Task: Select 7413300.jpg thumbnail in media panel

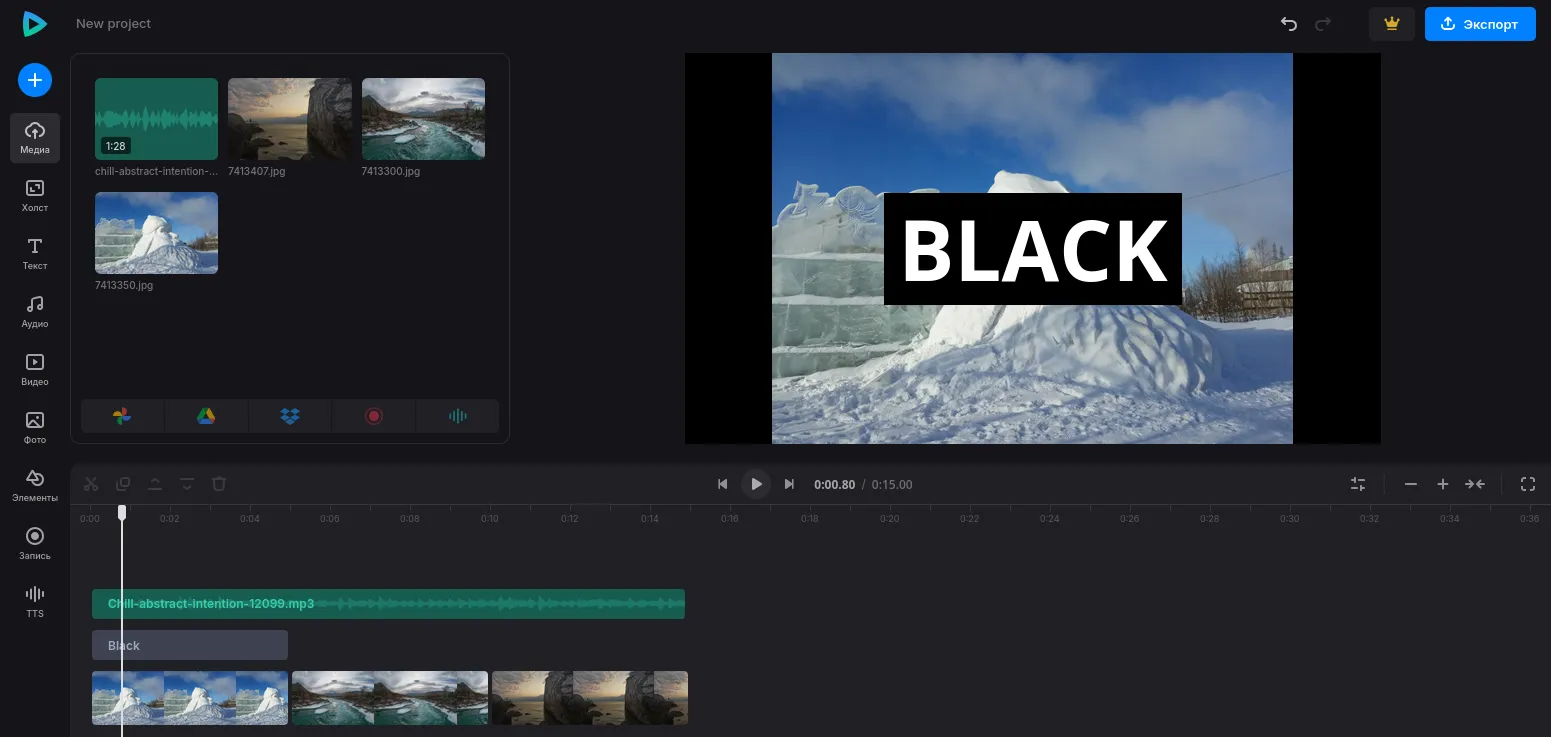Action: [x=423, y=119]
